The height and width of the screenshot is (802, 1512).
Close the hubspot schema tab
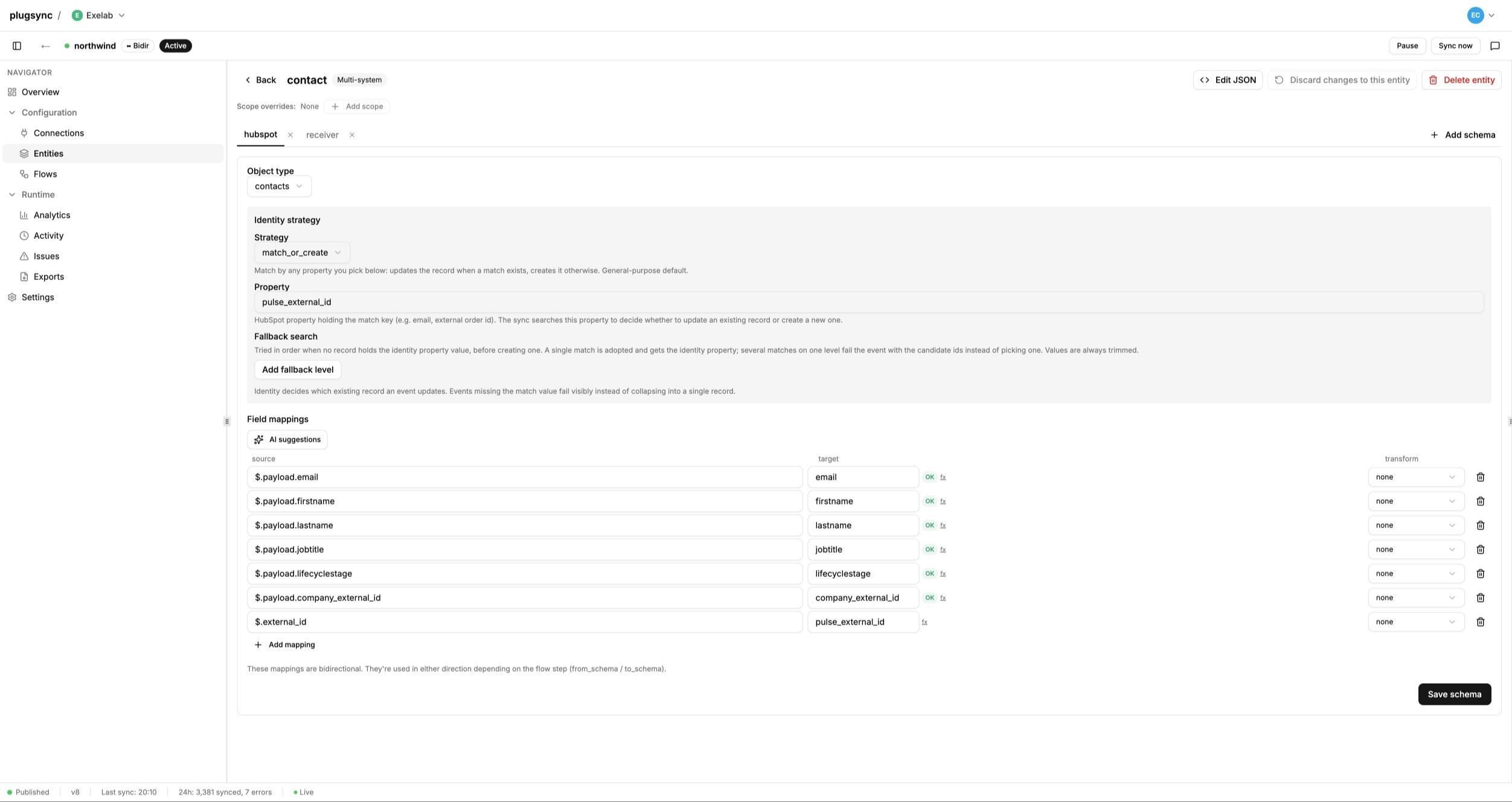coord(290,135)
